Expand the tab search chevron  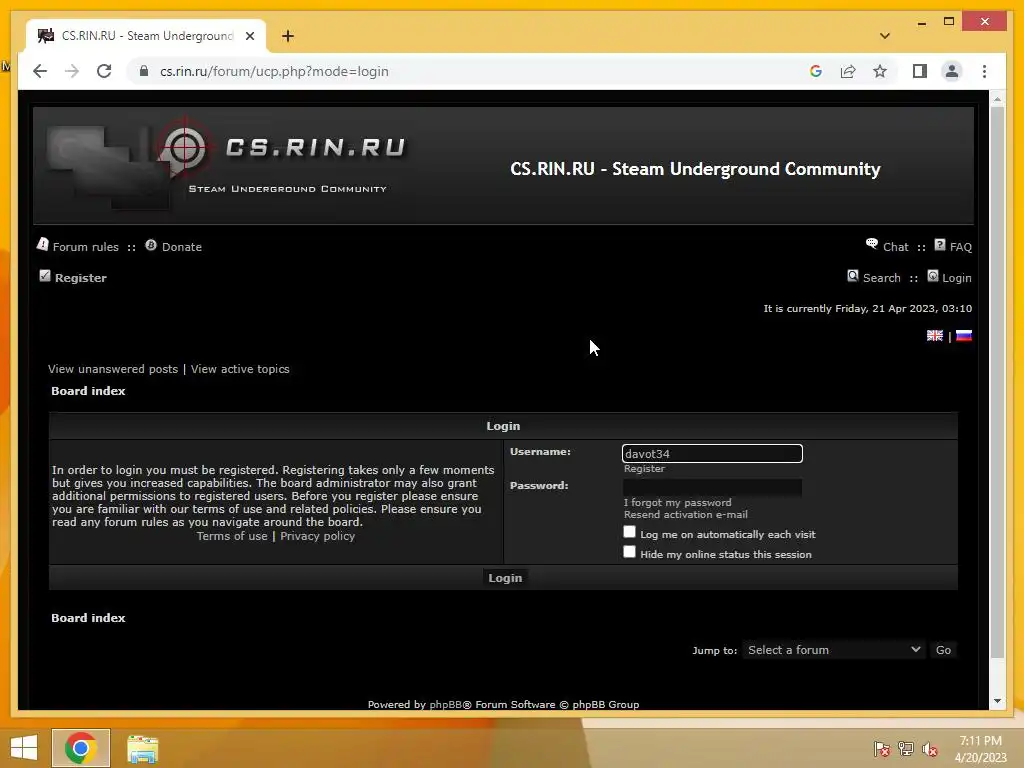tap(885, 36)
